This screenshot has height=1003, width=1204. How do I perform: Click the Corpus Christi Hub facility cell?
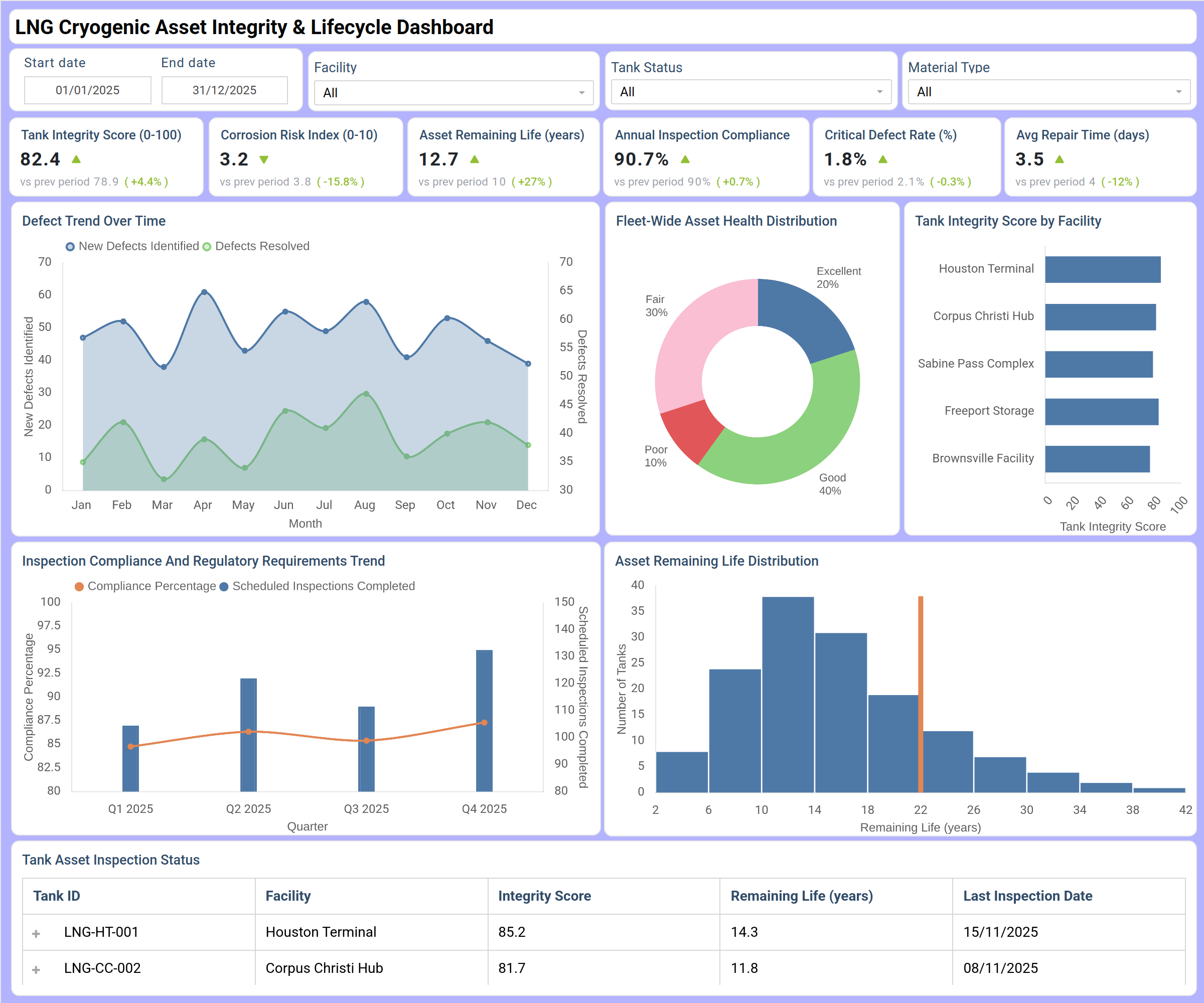point(372,968)
